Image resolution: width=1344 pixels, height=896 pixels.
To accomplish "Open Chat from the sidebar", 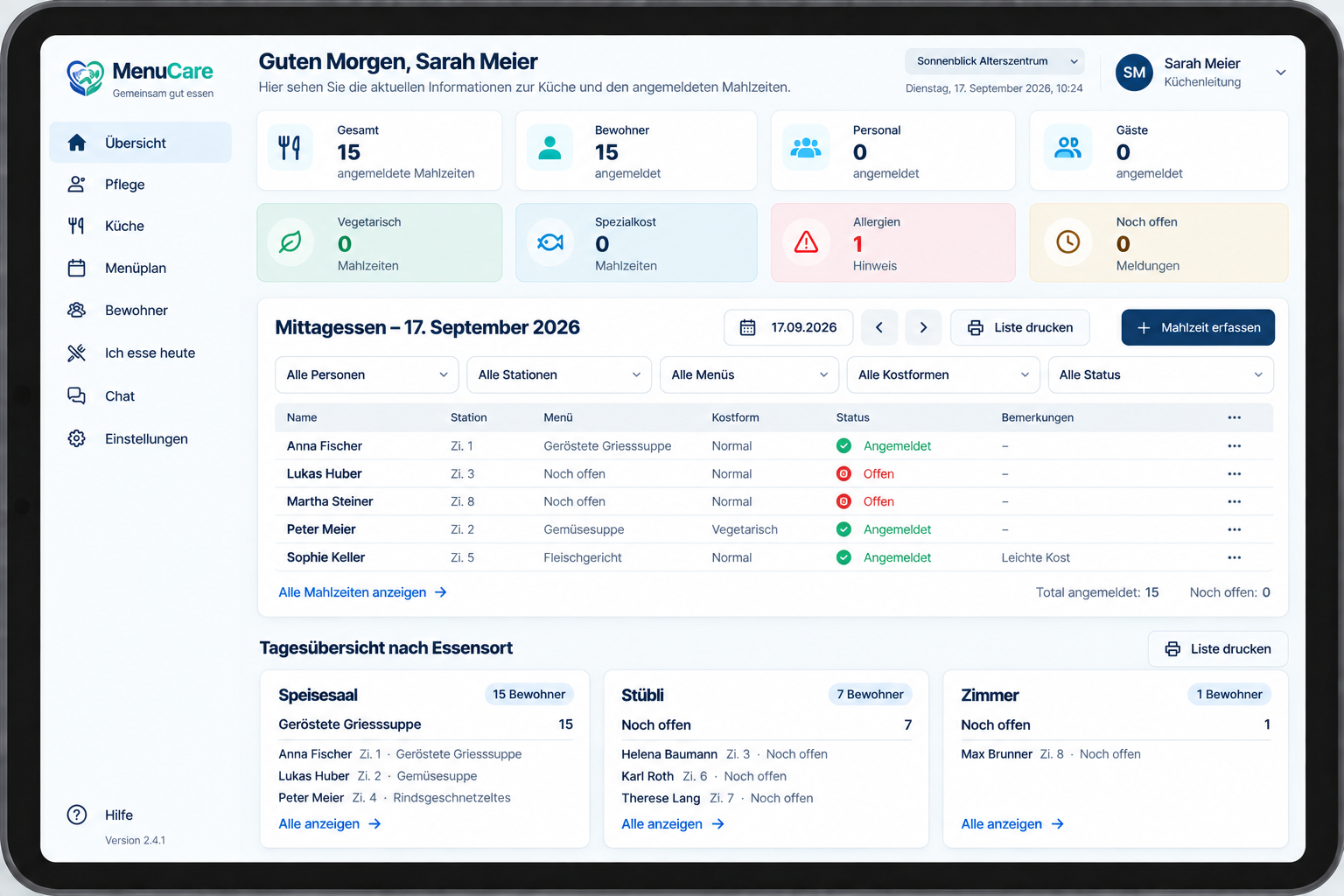I will click(x=140, y=396).
